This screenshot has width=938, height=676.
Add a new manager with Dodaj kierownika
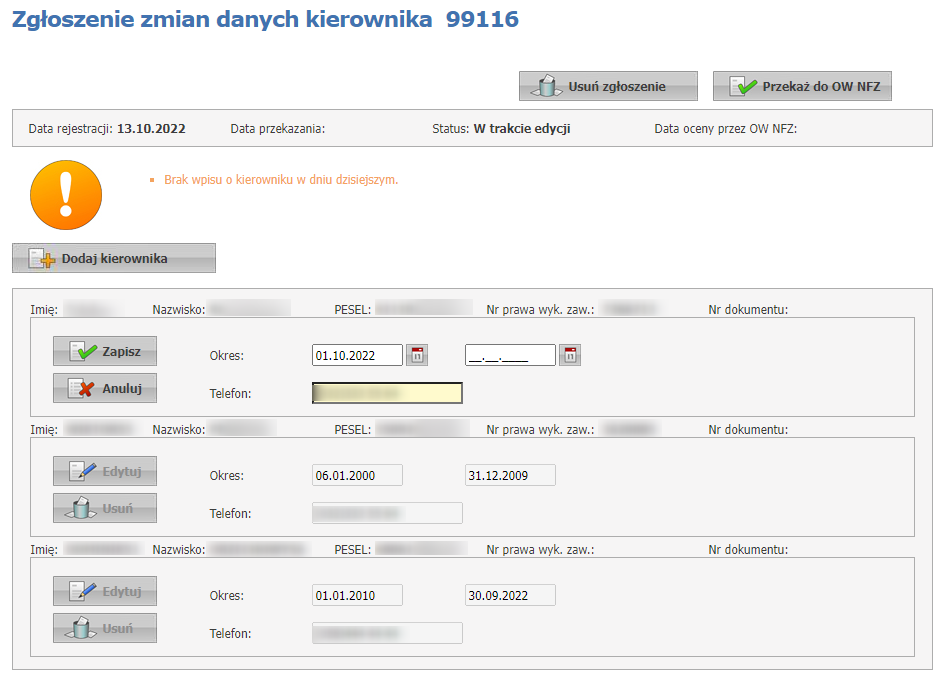(114, 259)
